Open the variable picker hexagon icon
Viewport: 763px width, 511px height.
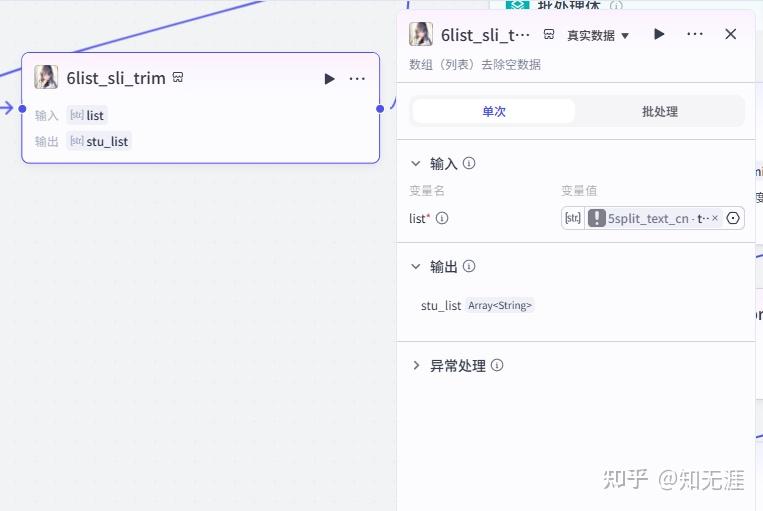tap(733, 218)
